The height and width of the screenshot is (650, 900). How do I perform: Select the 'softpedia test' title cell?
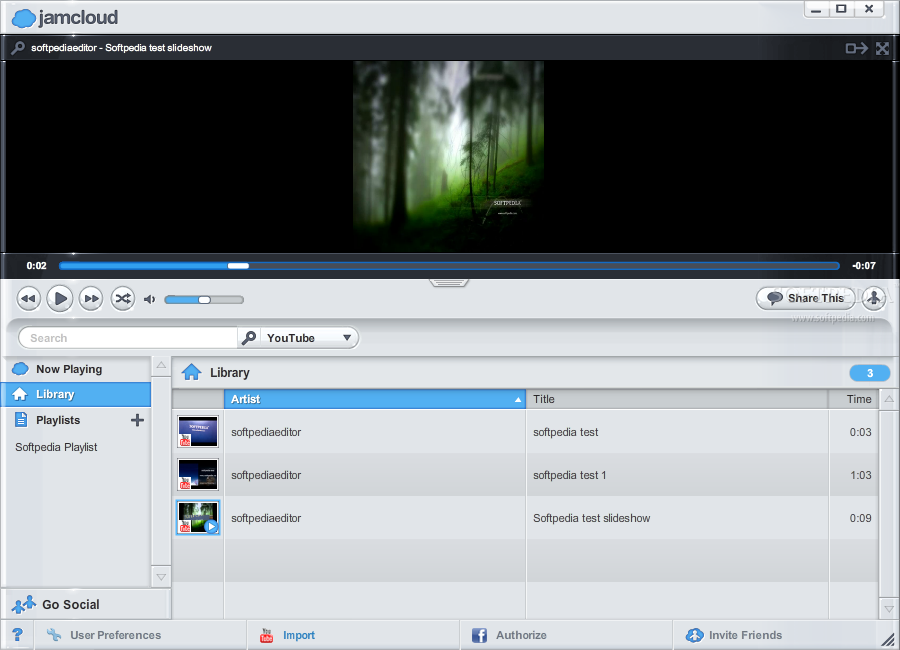point(677,432)
